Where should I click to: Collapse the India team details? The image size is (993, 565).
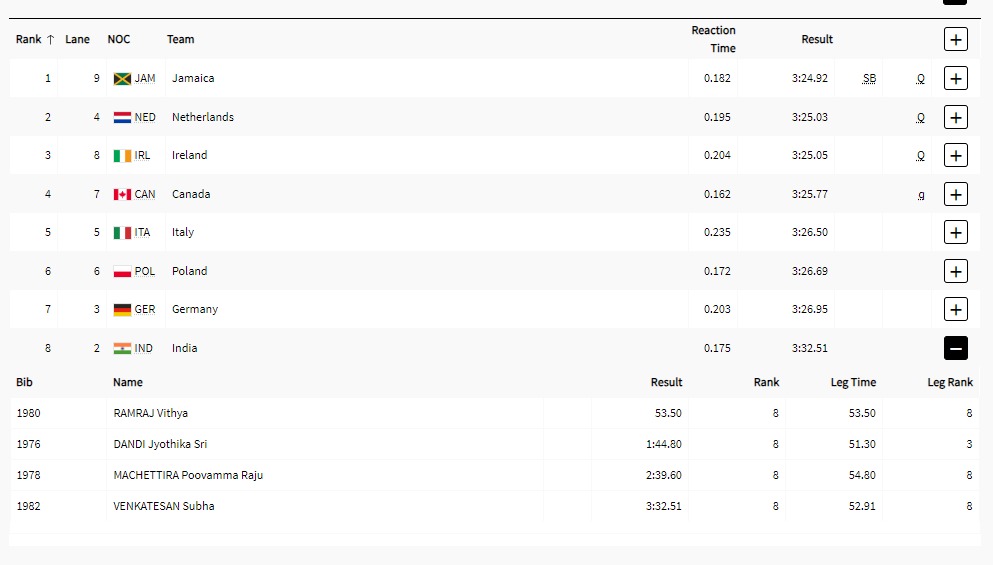(955, 348)
